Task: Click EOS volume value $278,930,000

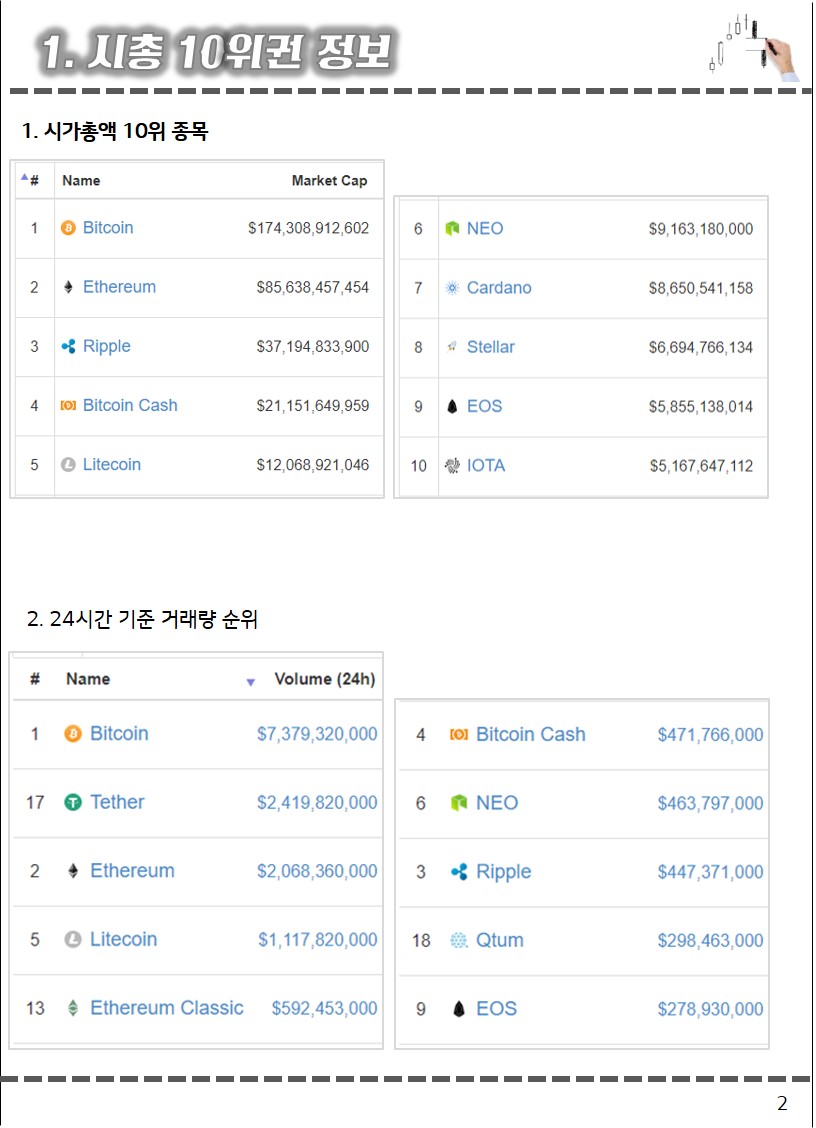Action: (x=710, y=1009)
